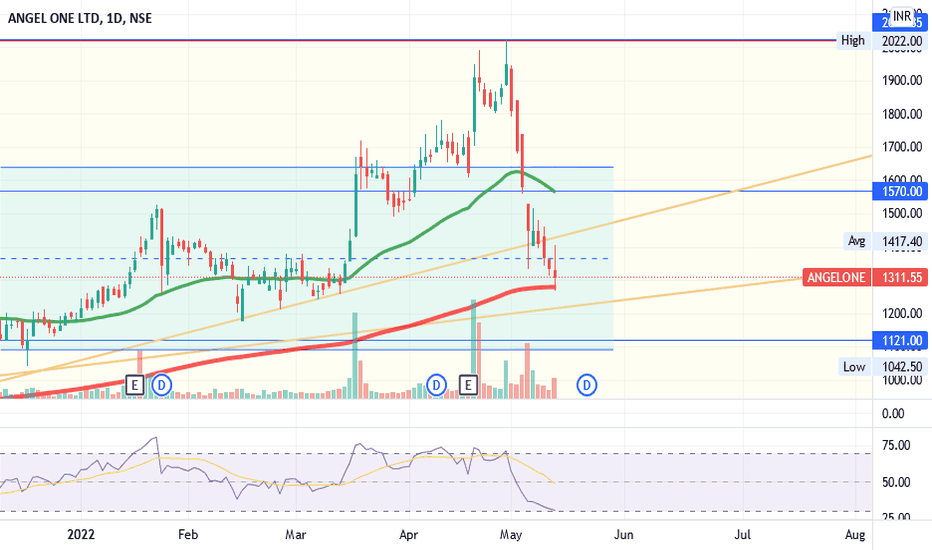Click the ANGEL ONE LTD, 1D, NSE title

click(80, 18)
